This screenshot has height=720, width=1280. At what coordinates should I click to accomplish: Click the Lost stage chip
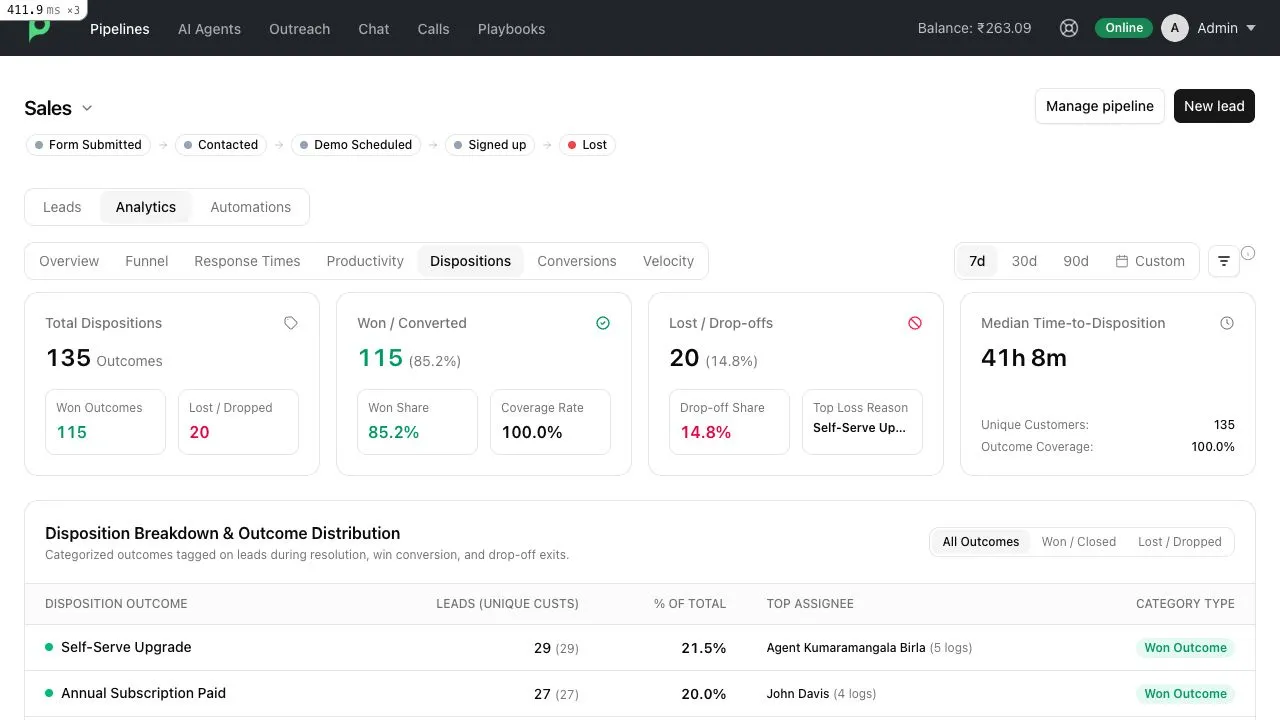pos(587,145)
